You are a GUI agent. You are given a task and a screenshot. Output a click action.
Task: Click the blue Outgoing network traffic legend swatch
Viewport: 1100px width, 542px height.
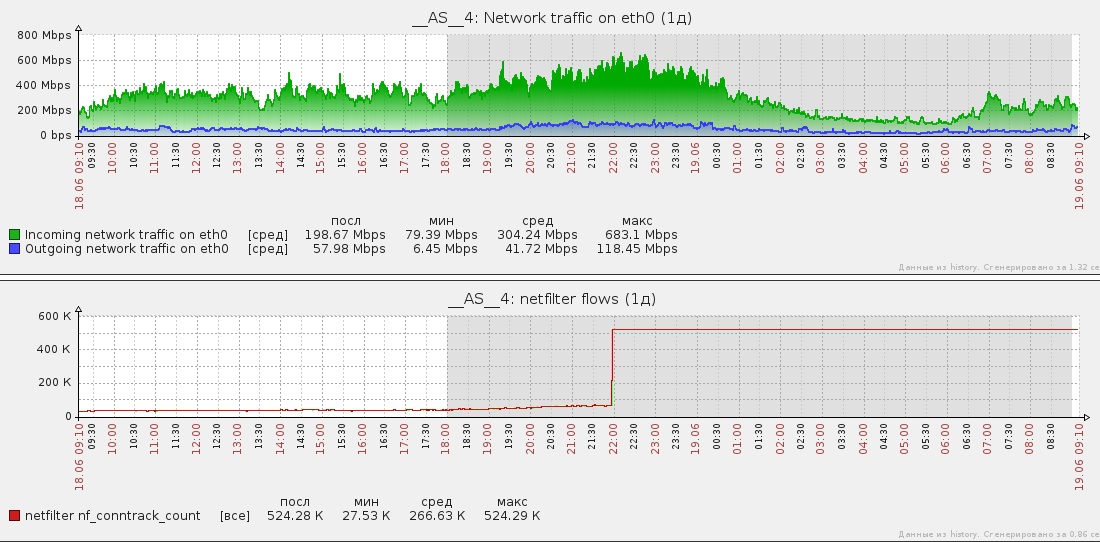pyautogui.click(x=14, y=249)
